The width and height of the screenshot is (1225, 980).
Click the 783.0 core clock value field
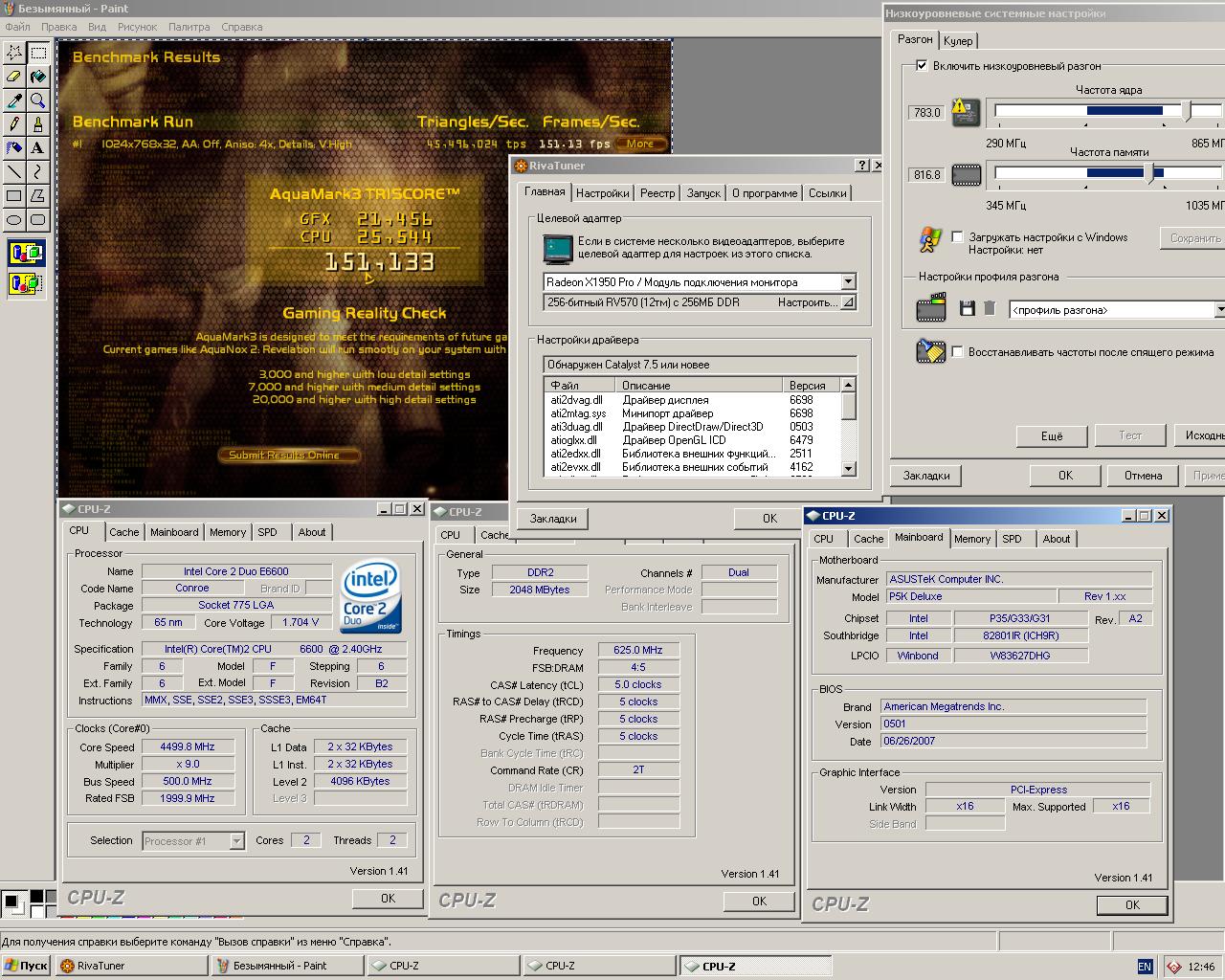(x=926, y=112)
